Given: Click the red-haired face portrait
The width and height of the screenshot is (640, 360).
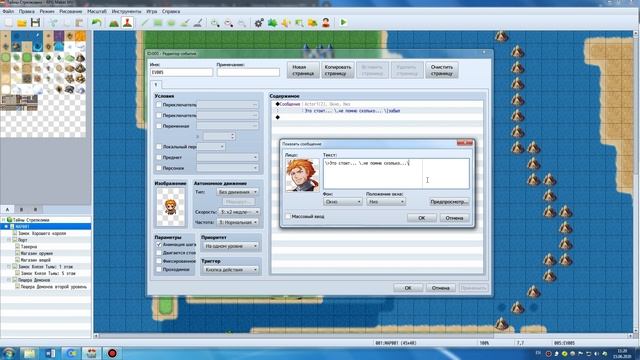Looking at the screenshot, I should [302, 175].
